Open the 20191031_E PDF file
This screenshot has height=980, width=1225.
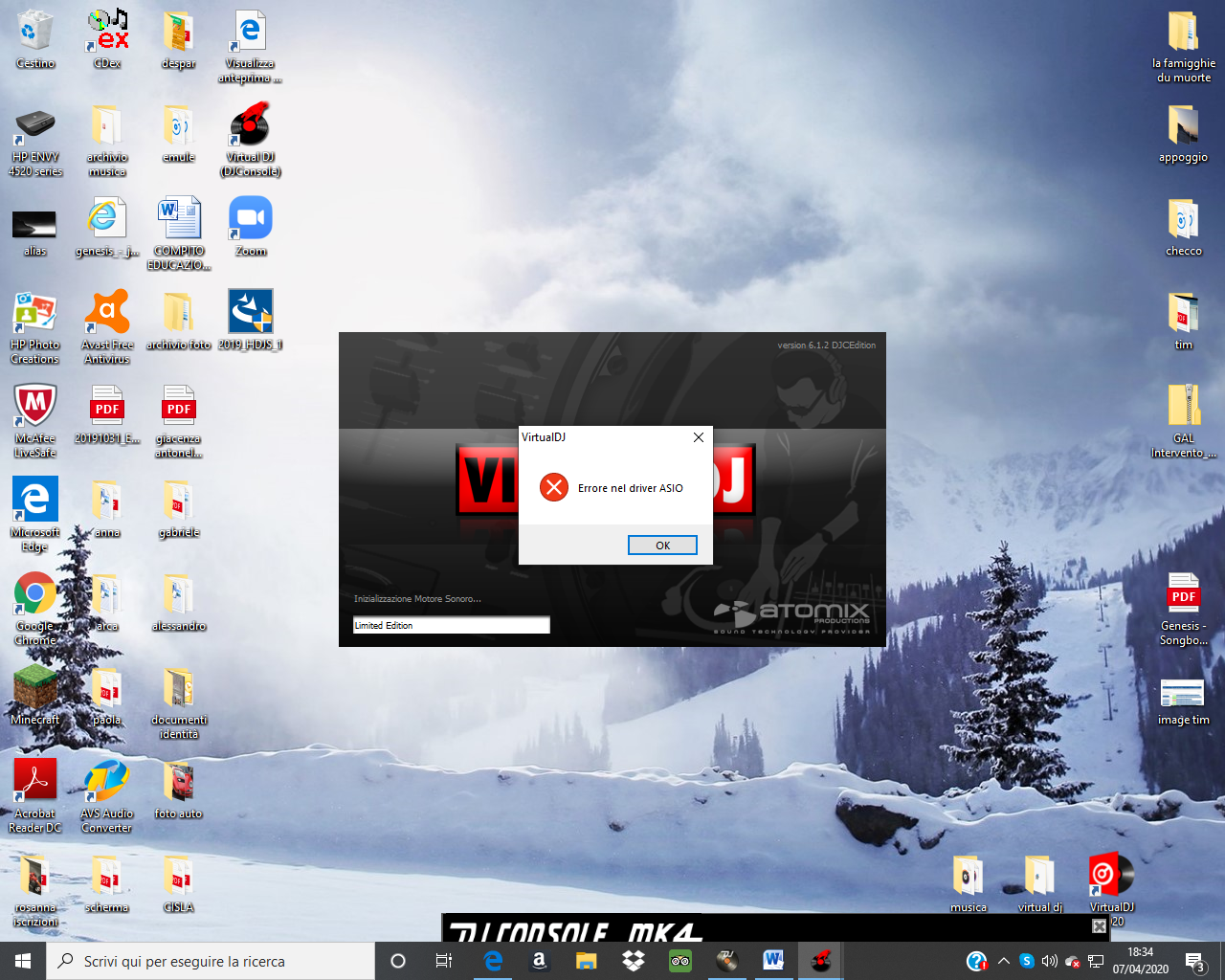click(x=107, y=415)
